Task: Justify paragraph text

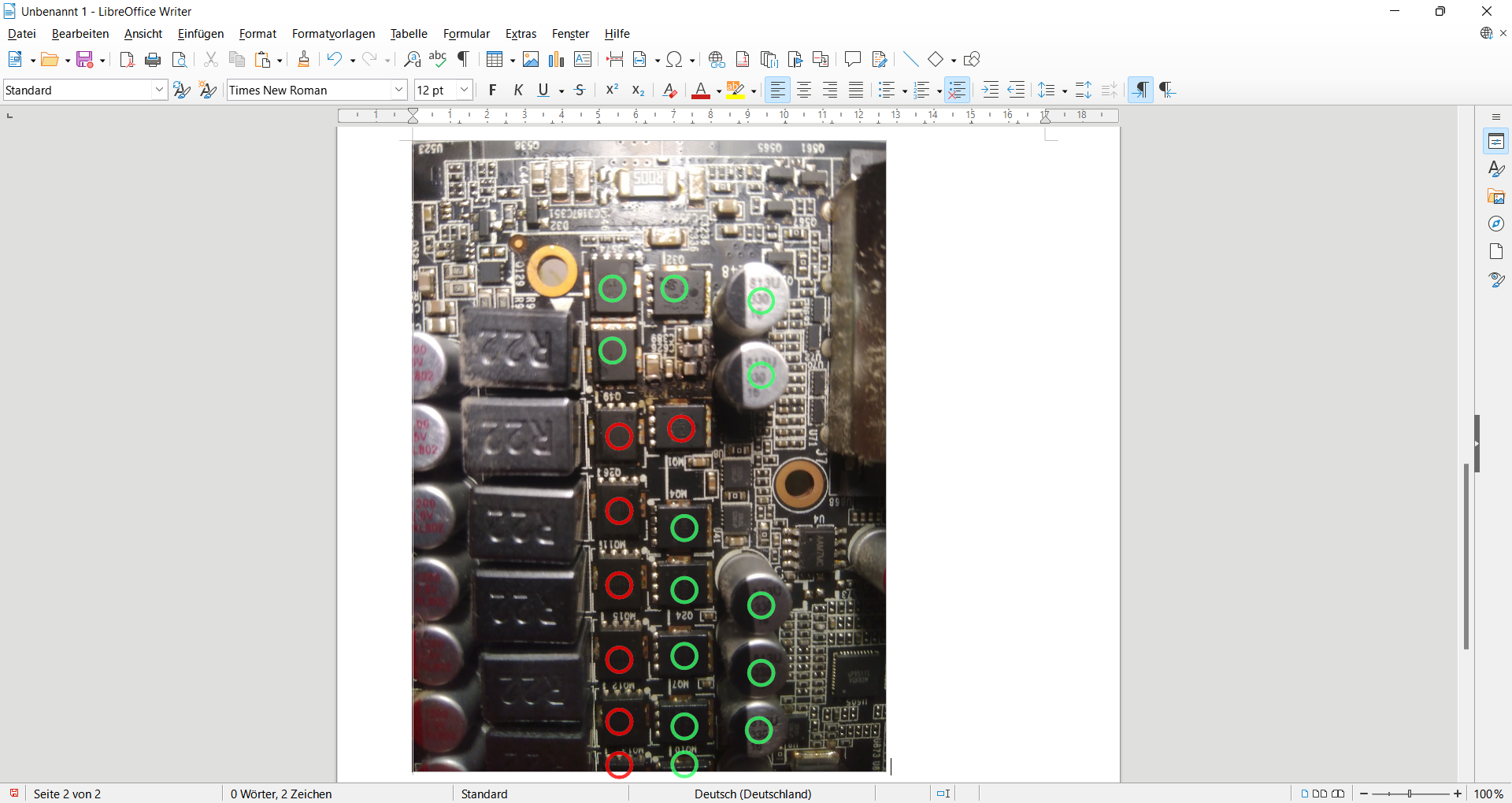Action: pyautogui.click(x=856, y=90)
